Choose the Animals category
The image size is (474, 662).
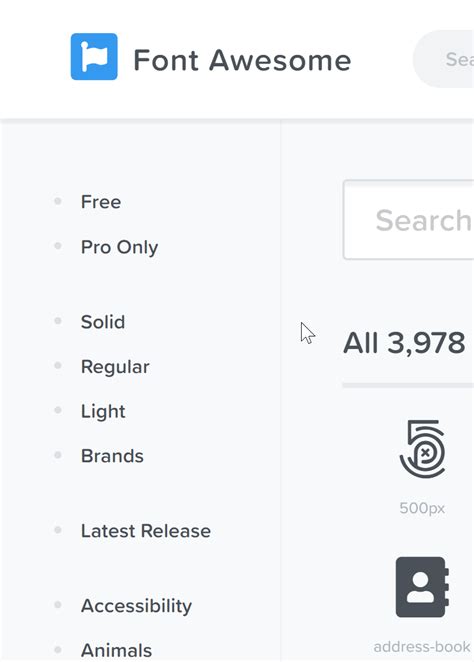coord(116,650)
